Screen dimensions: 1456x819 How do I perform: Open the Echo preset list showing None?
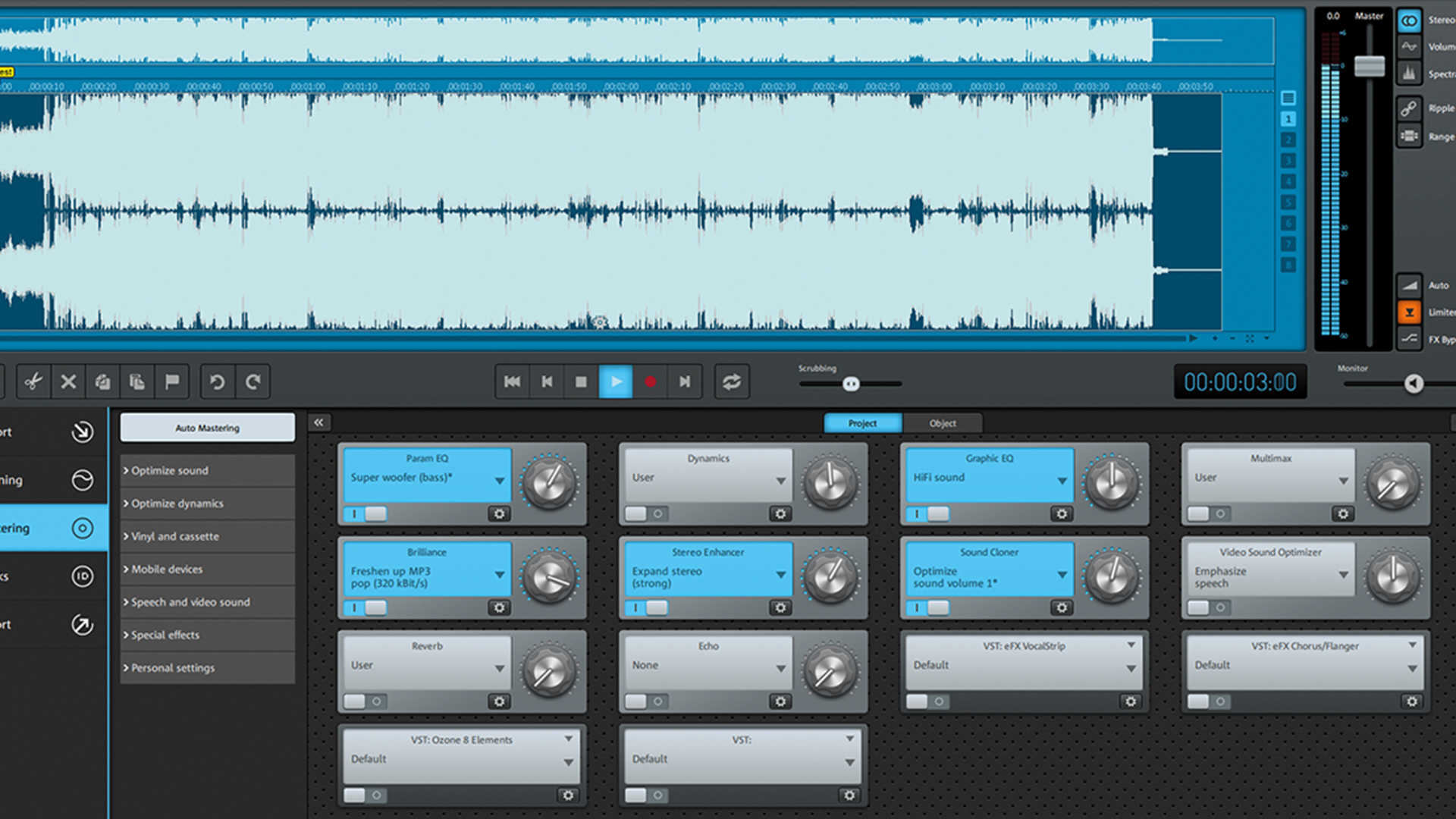[781, 665]
